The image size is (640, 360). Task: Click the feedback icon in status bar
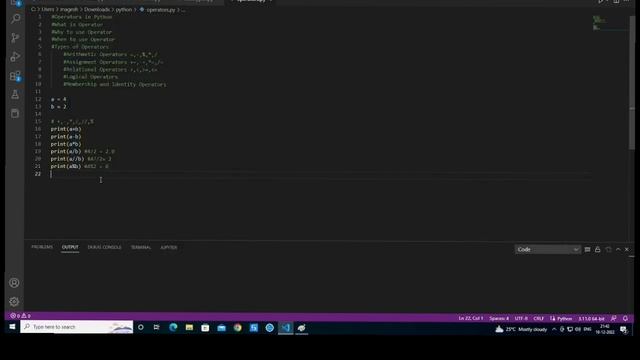(613, 318)
